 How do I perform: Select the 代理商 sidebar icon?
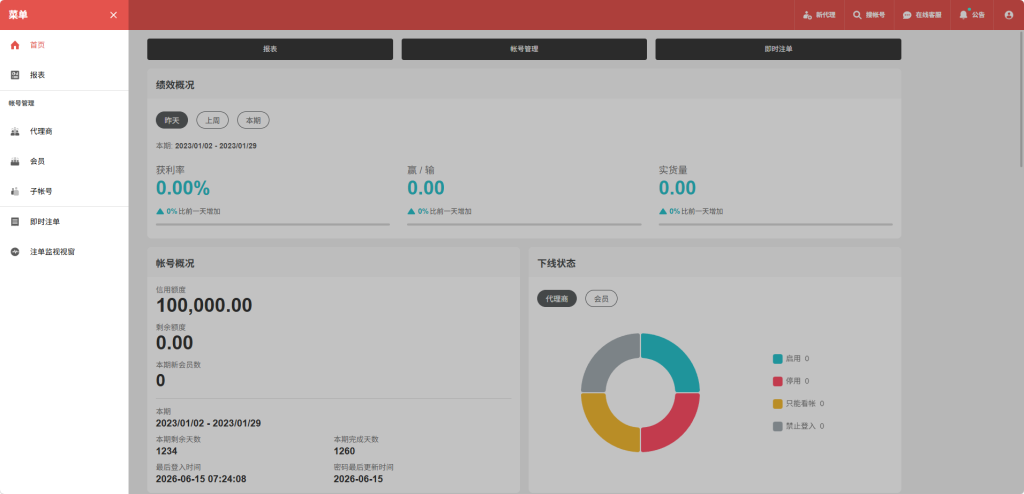click(x=15, y=131)
